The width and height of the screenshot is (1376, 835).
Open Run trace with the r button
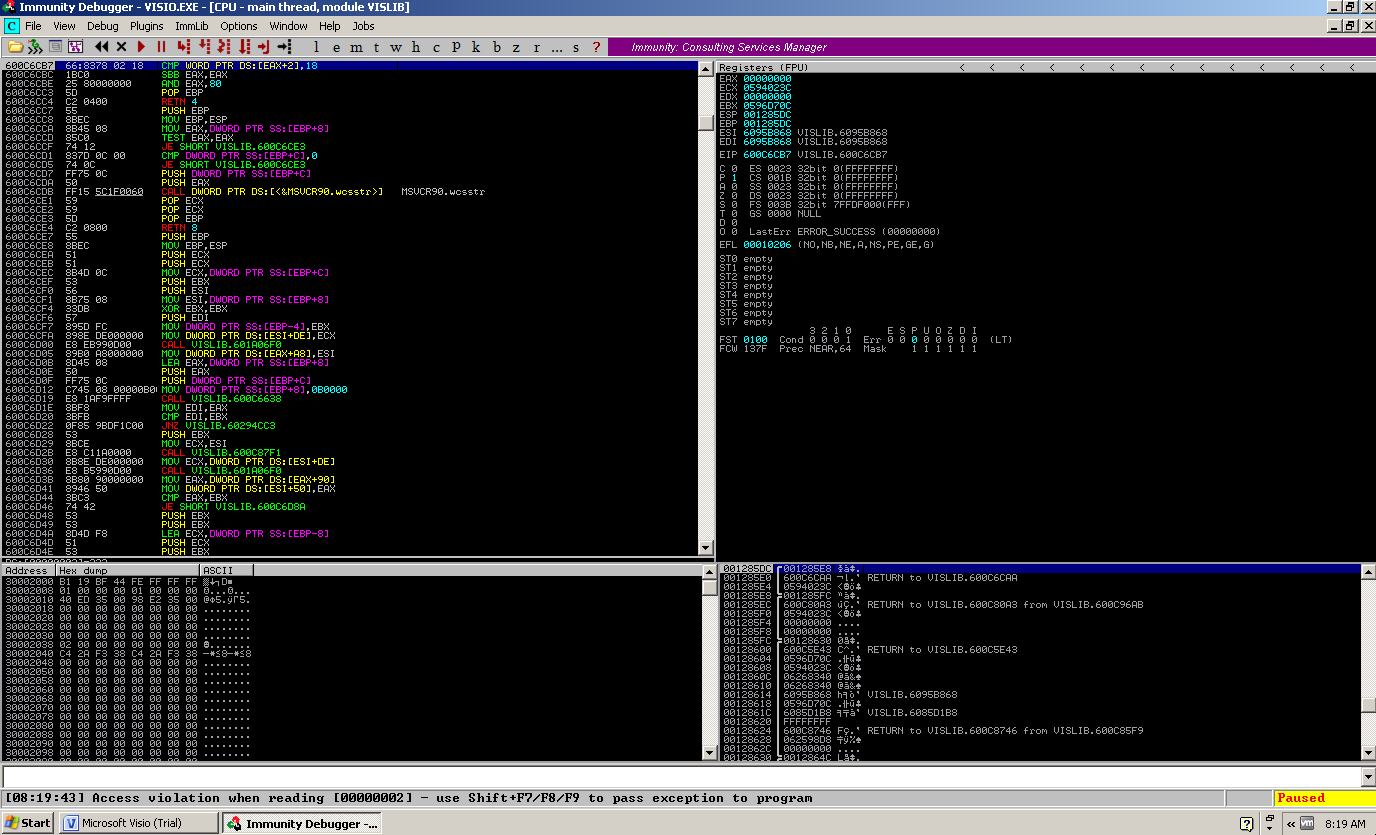click(x=536, y=47)
